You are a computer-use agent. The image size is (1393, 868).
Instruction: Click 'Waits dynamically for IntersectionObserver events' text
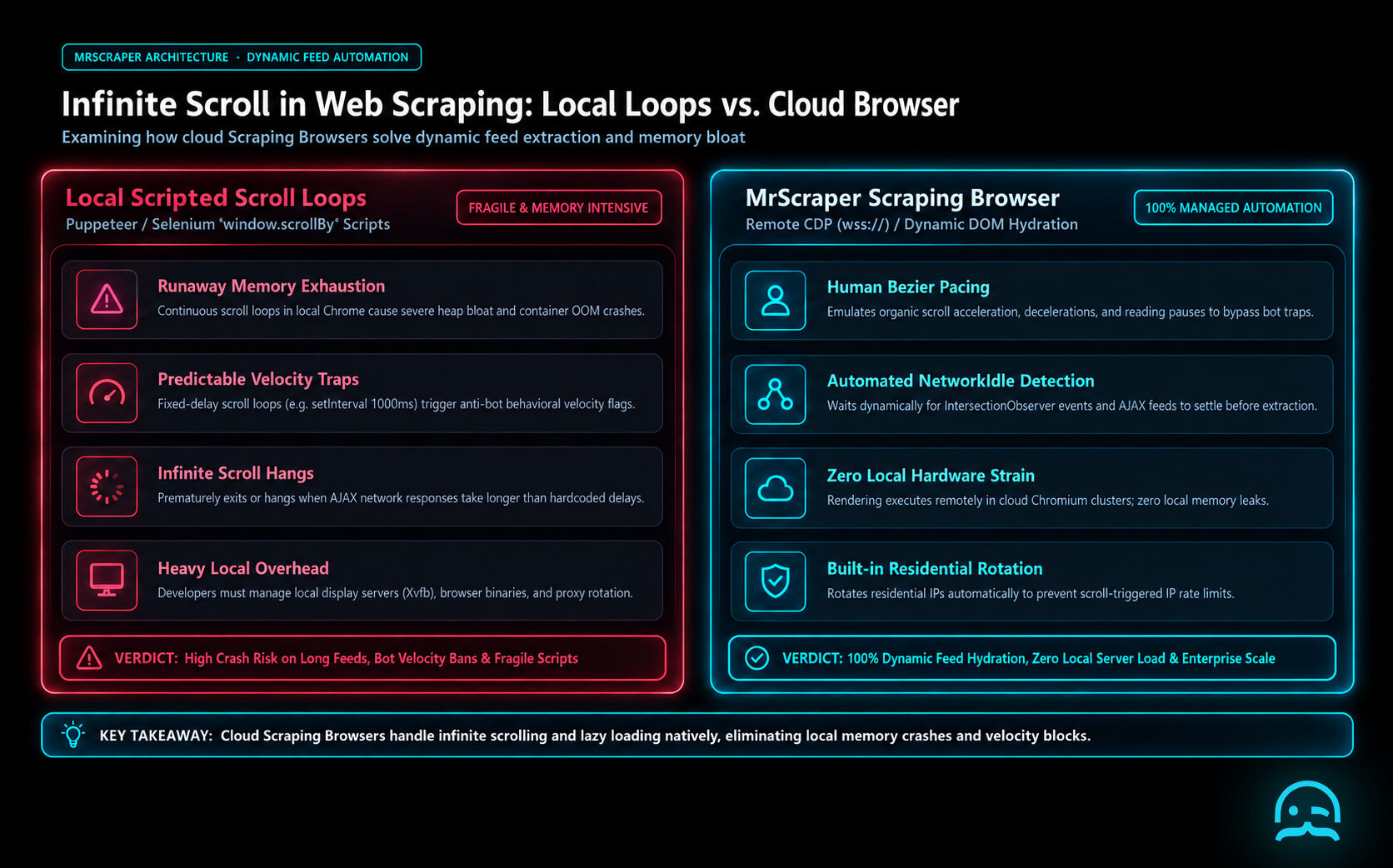pos(1071,406)
